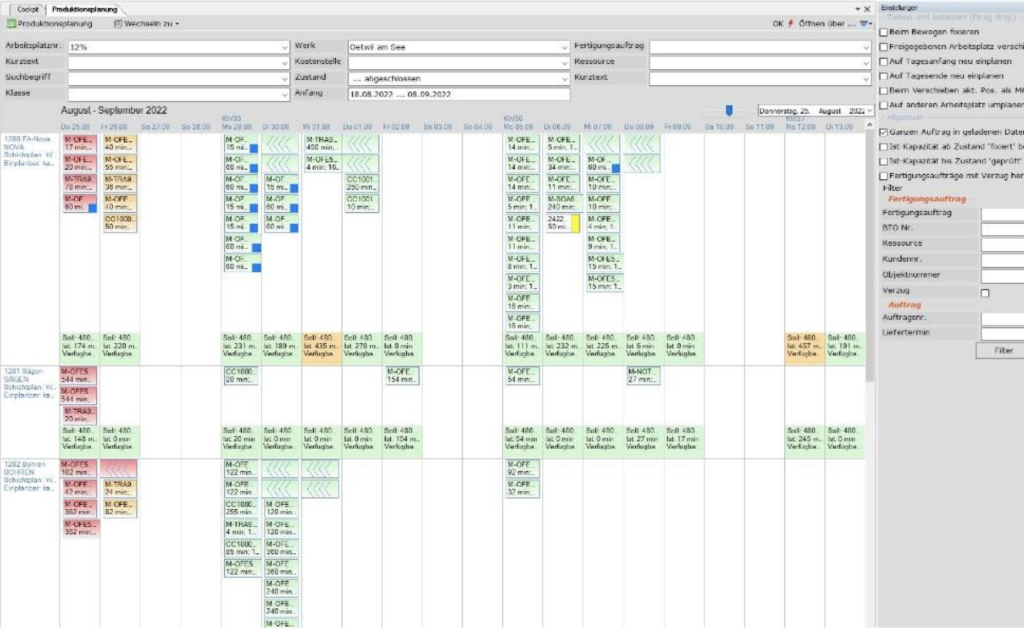Click the red chevron block in the Bohren row

pyautogui.click(x=118, y=467)
